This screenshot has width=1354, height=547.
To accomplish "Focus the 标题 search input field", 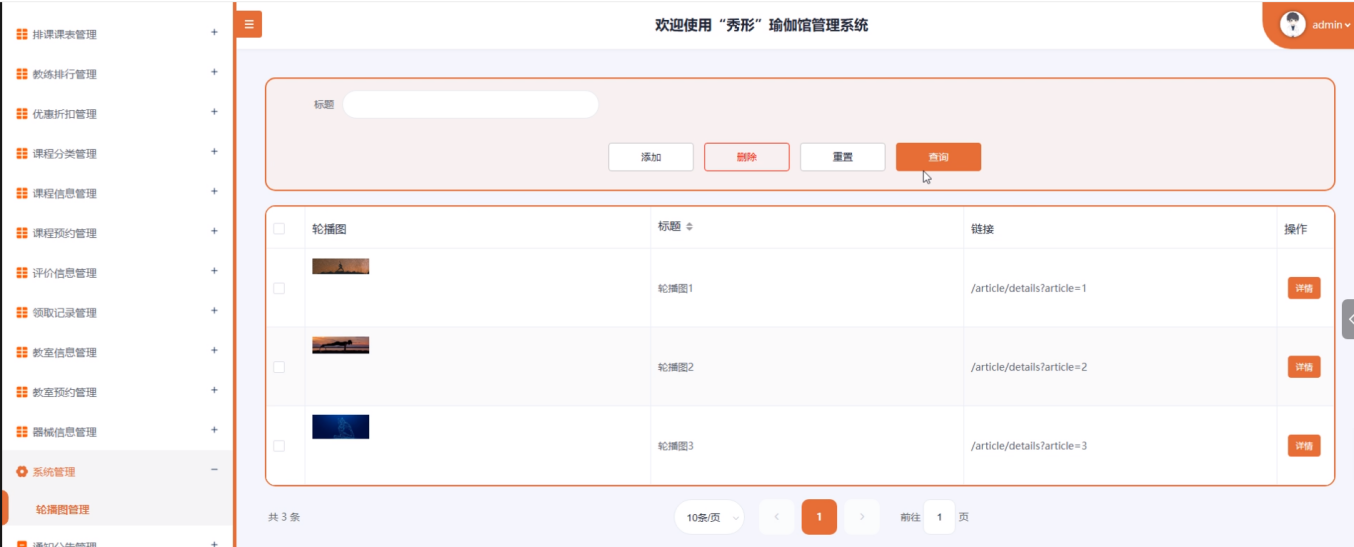I will click(470, 104).
